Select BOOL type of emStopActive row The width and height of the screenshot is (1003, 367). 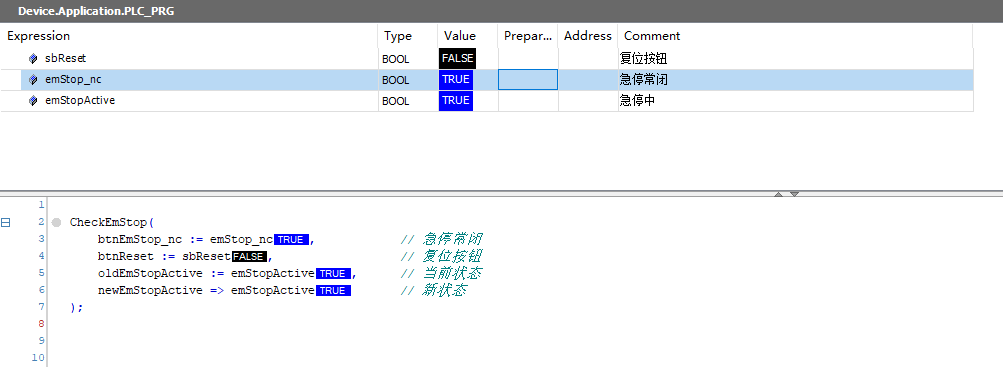[x=395, y=101]
